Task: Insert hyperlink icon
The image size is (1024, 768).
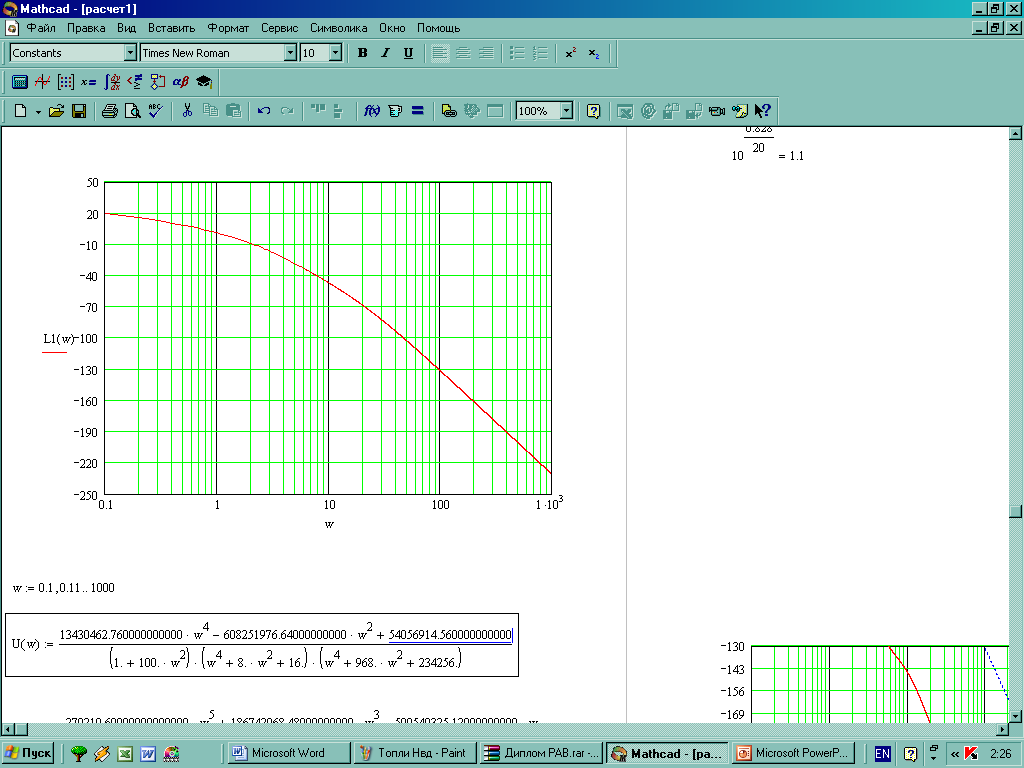Action: (449, 111)
